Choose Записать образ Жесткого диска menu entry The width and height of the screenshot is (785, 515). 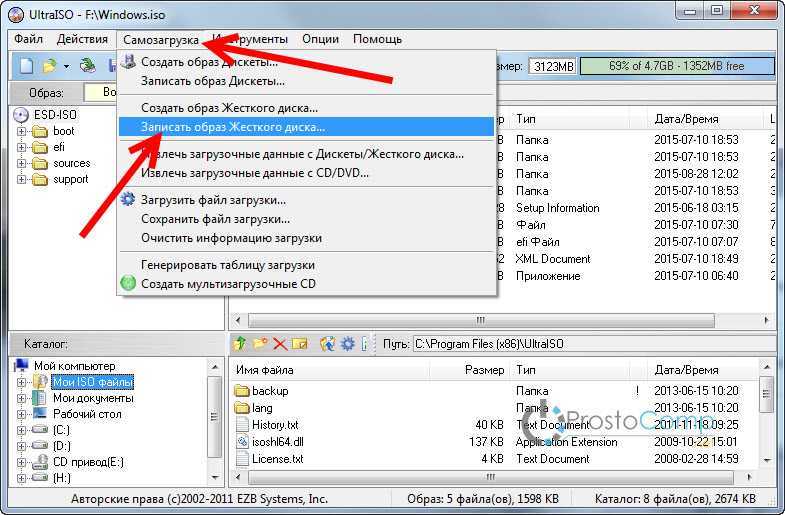[x=306, y=127]
